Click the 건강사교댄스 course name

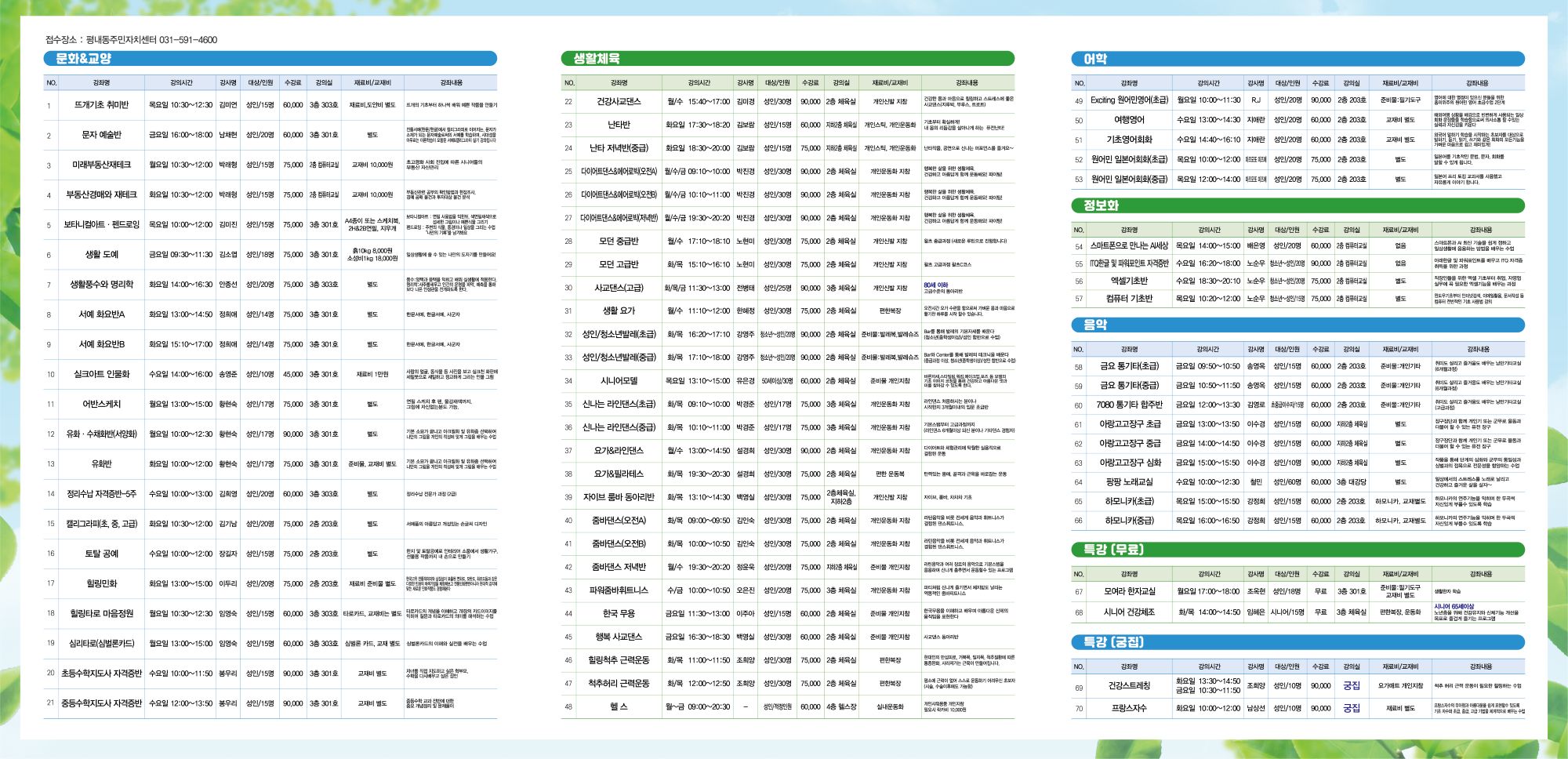click(619, 102)
